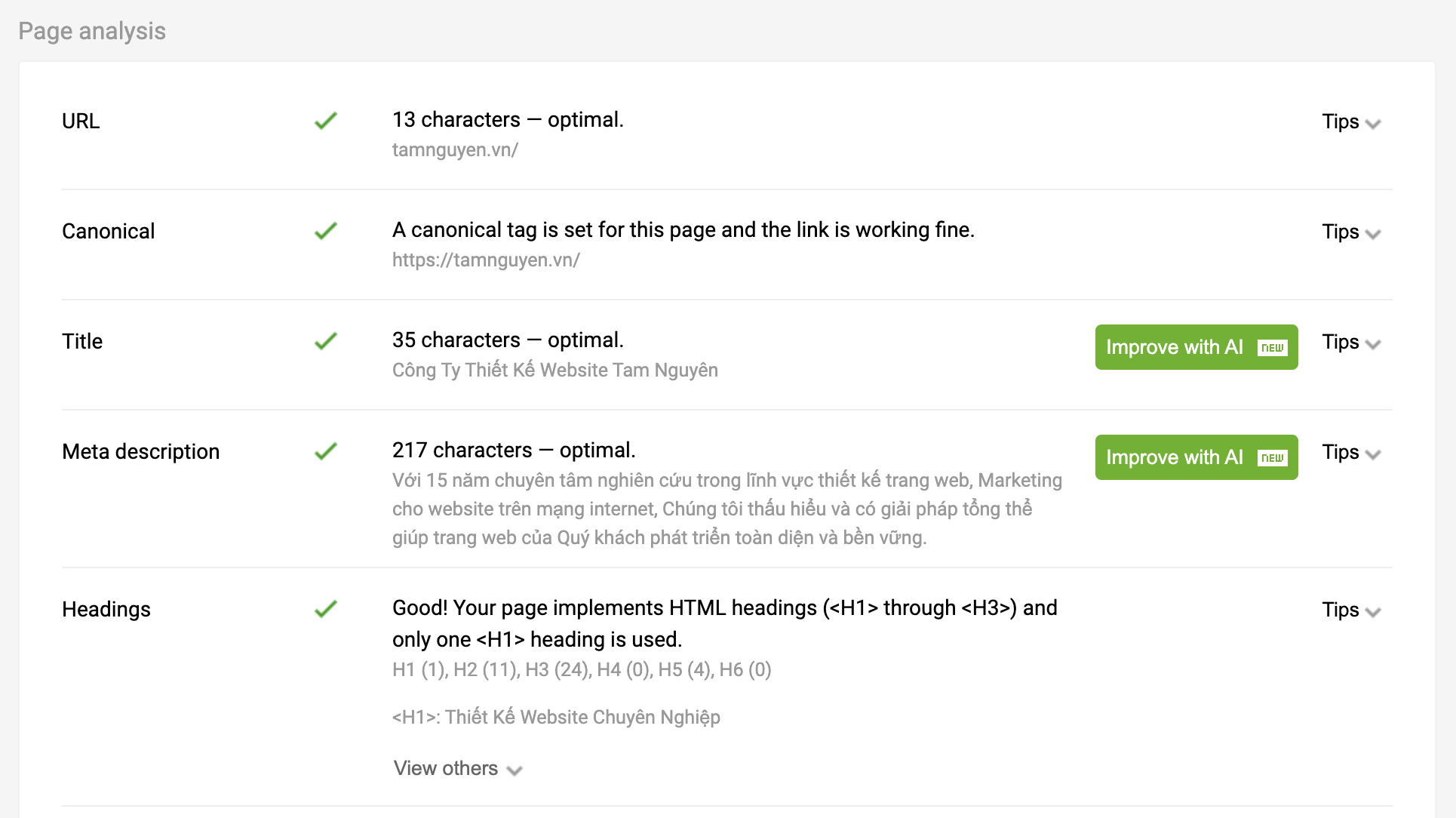Click NEW badge on Meta description AI button
This screenshot has width=1456, height=818.
pyautogui.click(x=1273, y=458)
